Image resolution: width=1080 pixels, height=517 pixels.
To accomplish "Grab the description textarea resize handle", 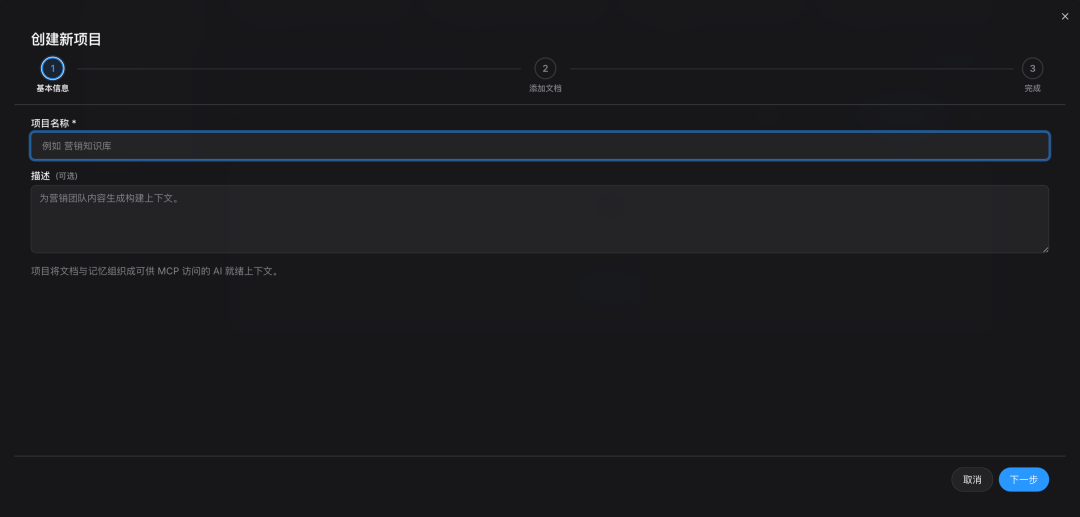I will click(x=1045, y=249).
